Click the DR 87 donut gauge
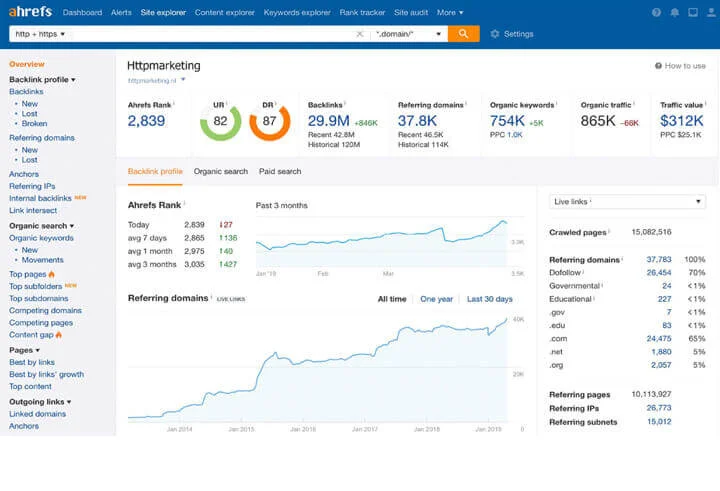Viewport: 720px width, 491px height. tap(270, 121)
